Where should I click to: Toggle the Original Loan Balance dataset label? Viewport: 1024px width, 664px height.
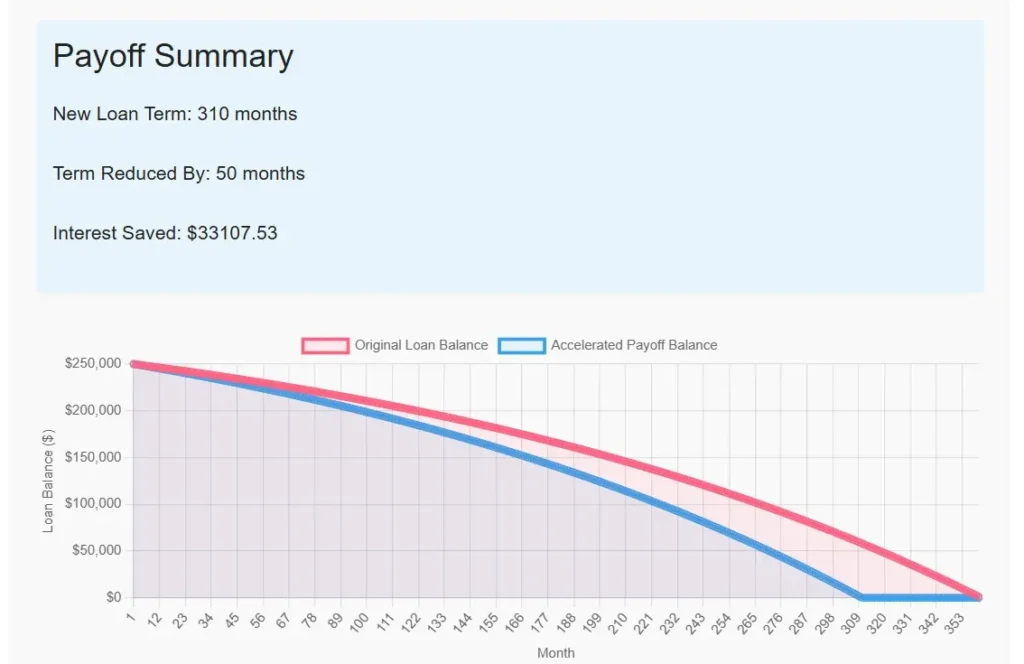421,345
